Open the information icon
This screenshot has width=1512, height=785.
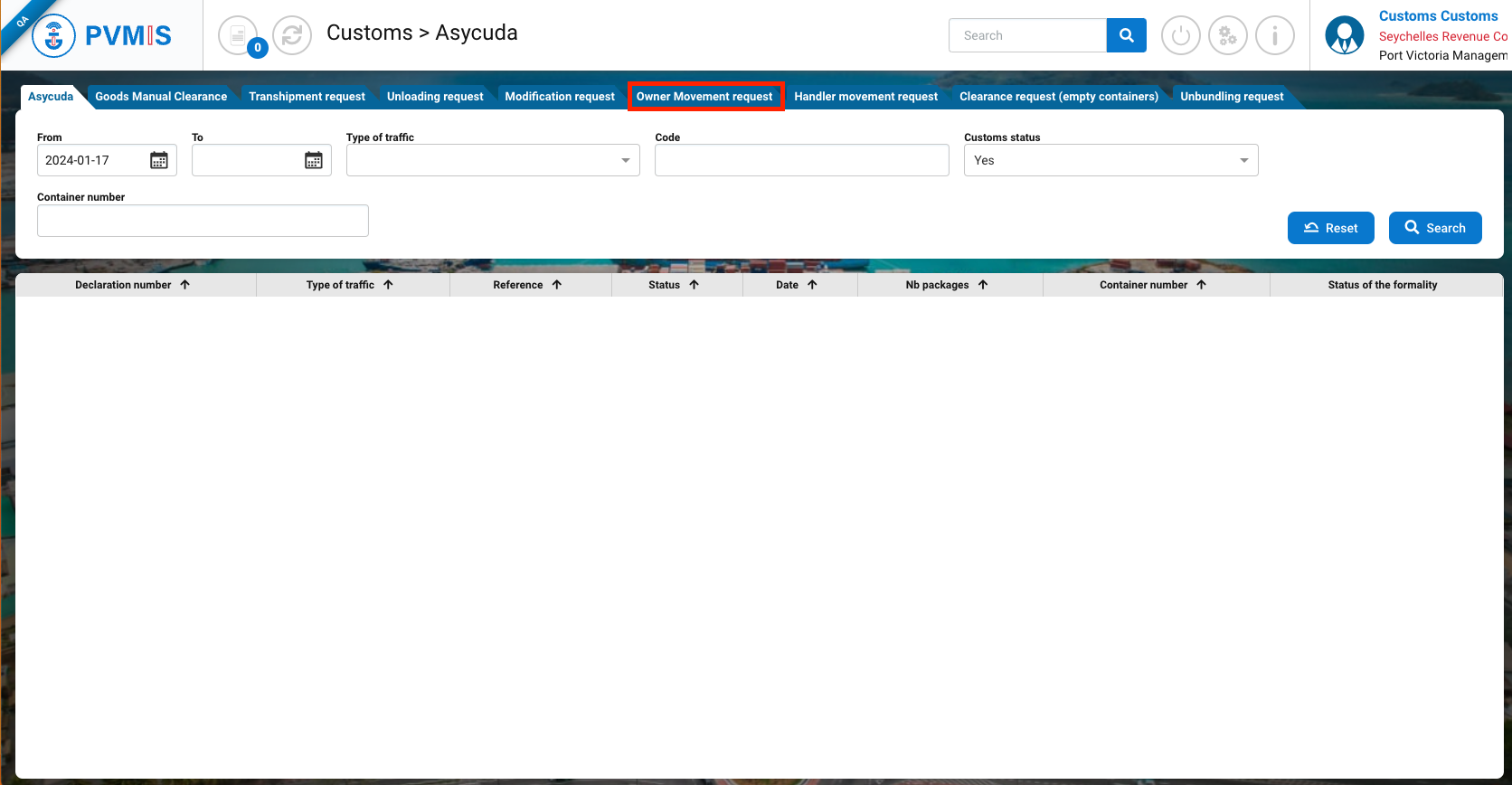pyautogui.click(x=1274, y=36)
